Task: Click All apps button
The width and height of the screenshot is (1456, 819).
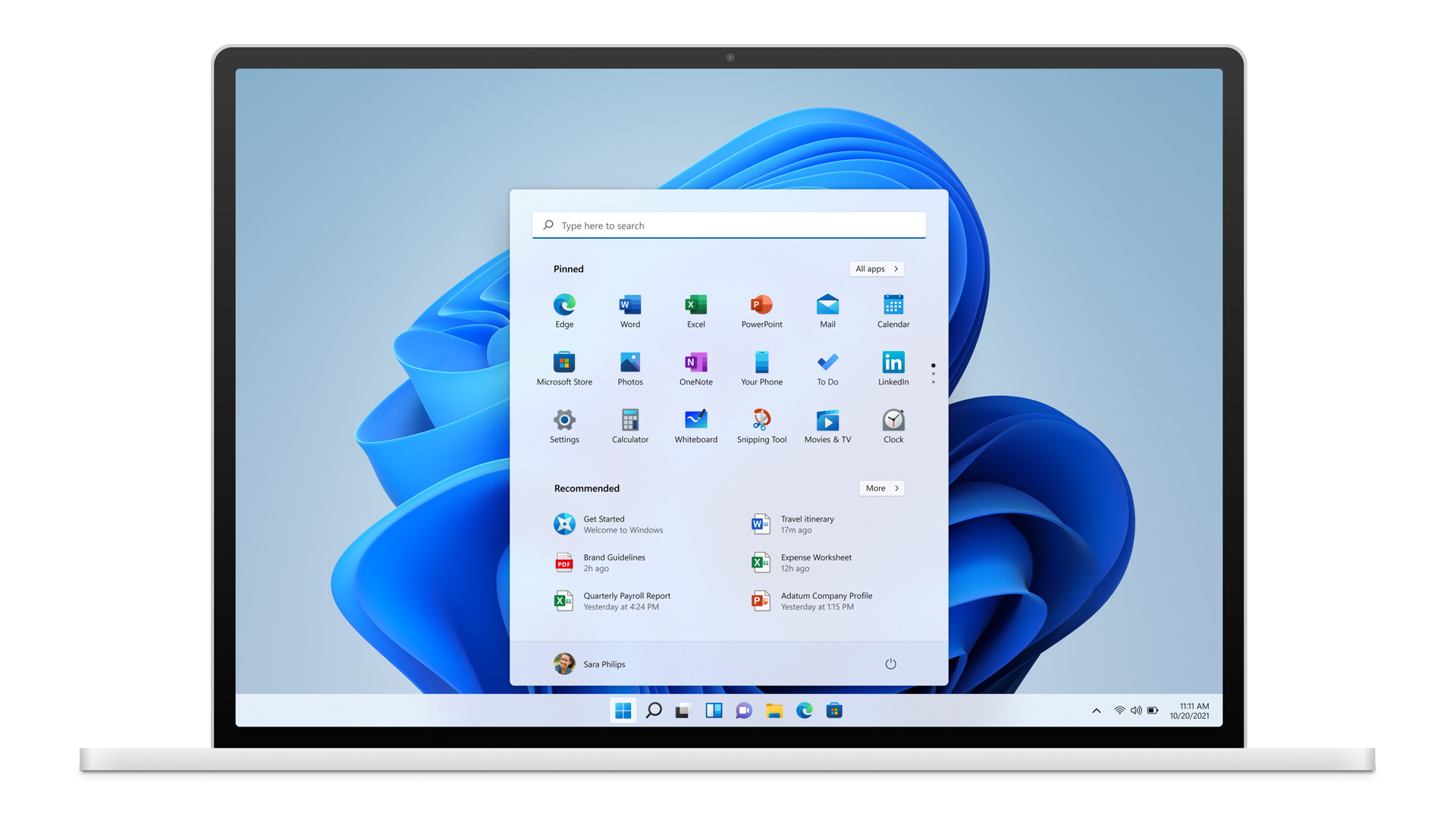Action: (x=875, y=268)
